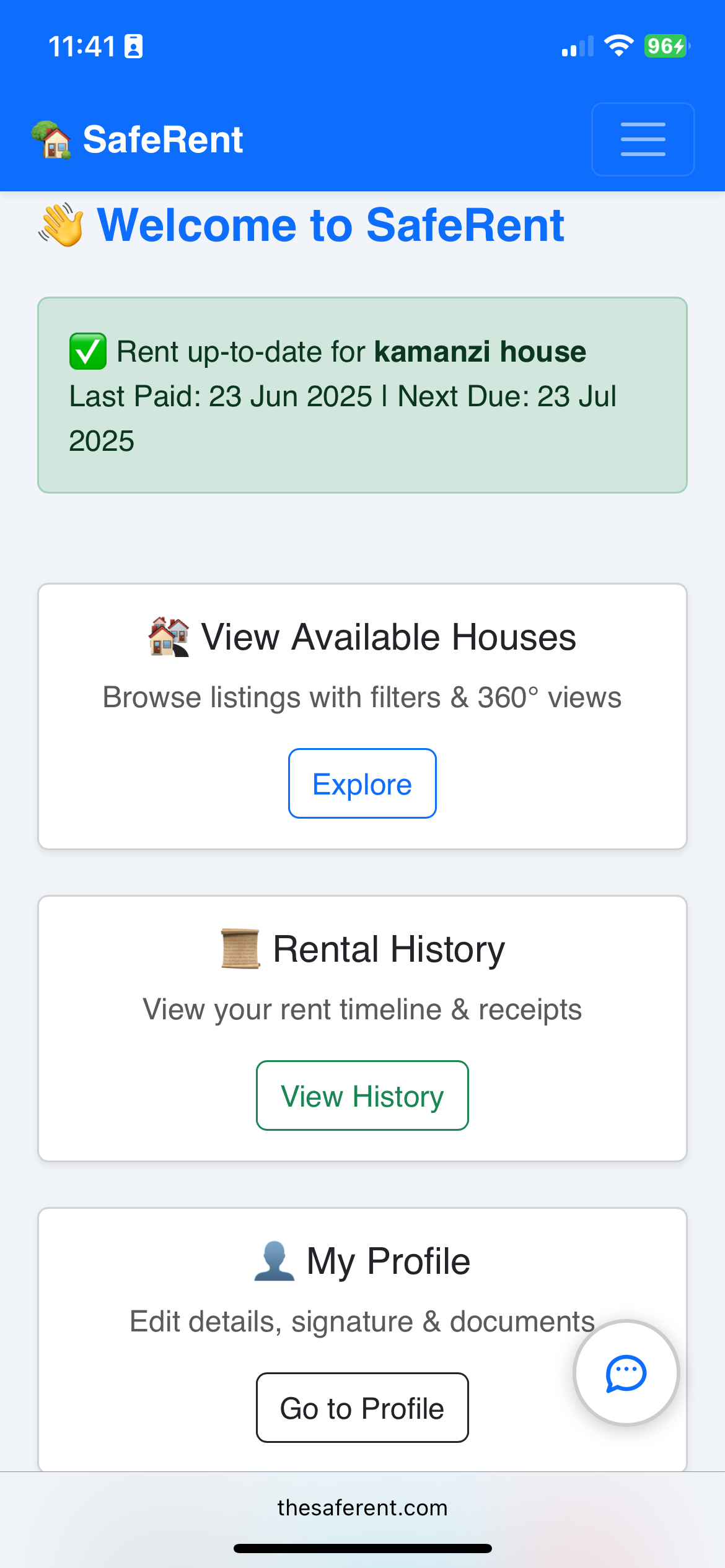Tap the thesaferent.com address bar

point(362,1507)
